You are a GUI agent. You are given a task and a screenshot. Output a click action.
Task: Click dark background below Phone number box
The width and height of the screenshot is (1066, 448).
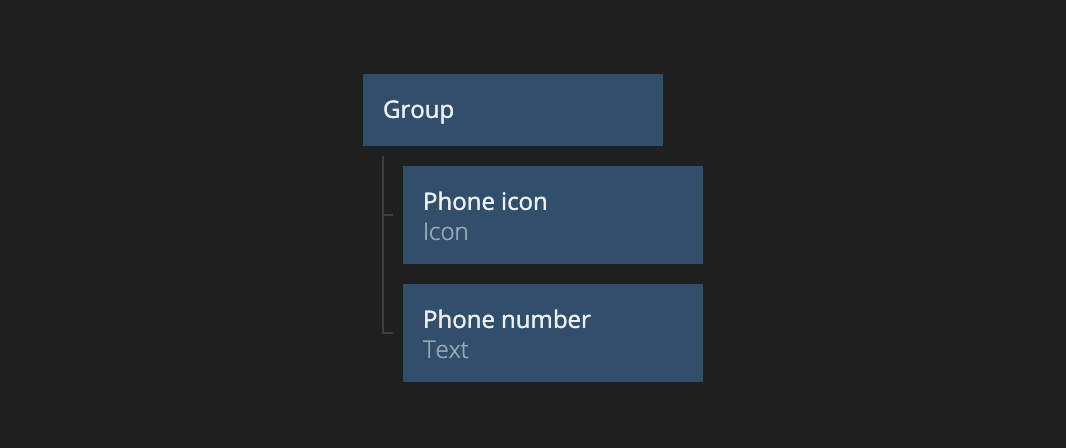(x=552, y=415)
